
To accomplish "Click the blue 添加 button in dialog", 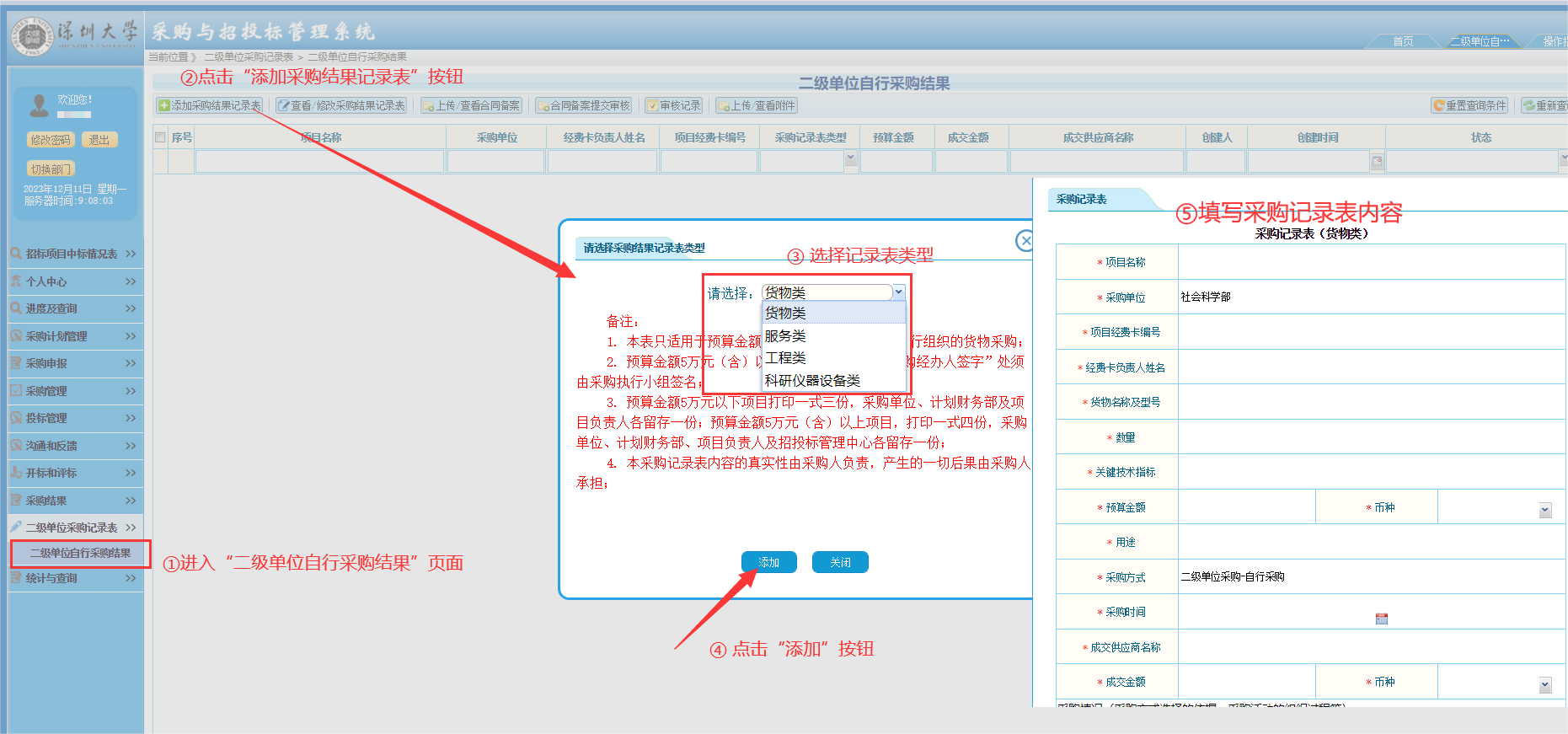I will pos(768,562).
